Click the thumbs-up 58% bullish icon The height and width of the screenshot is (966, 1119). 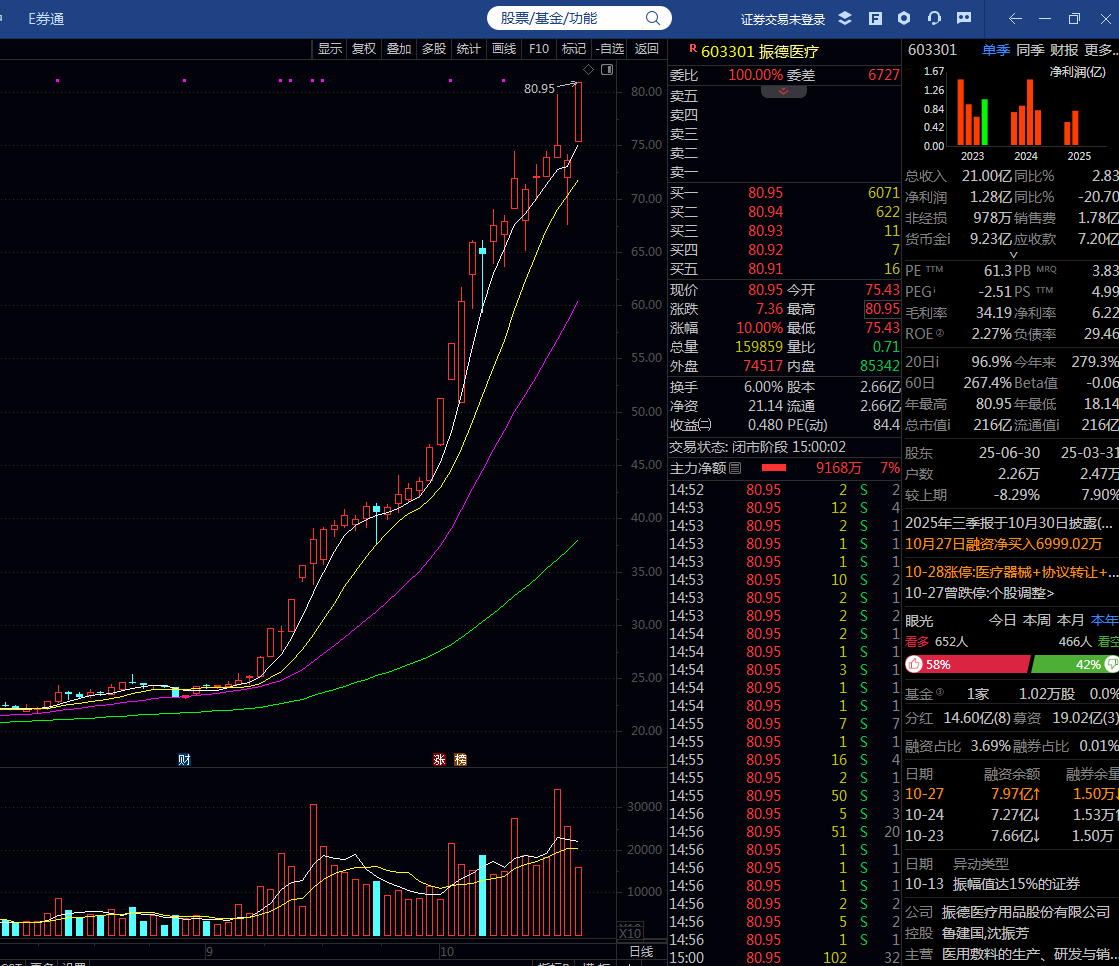click(914, 664)
